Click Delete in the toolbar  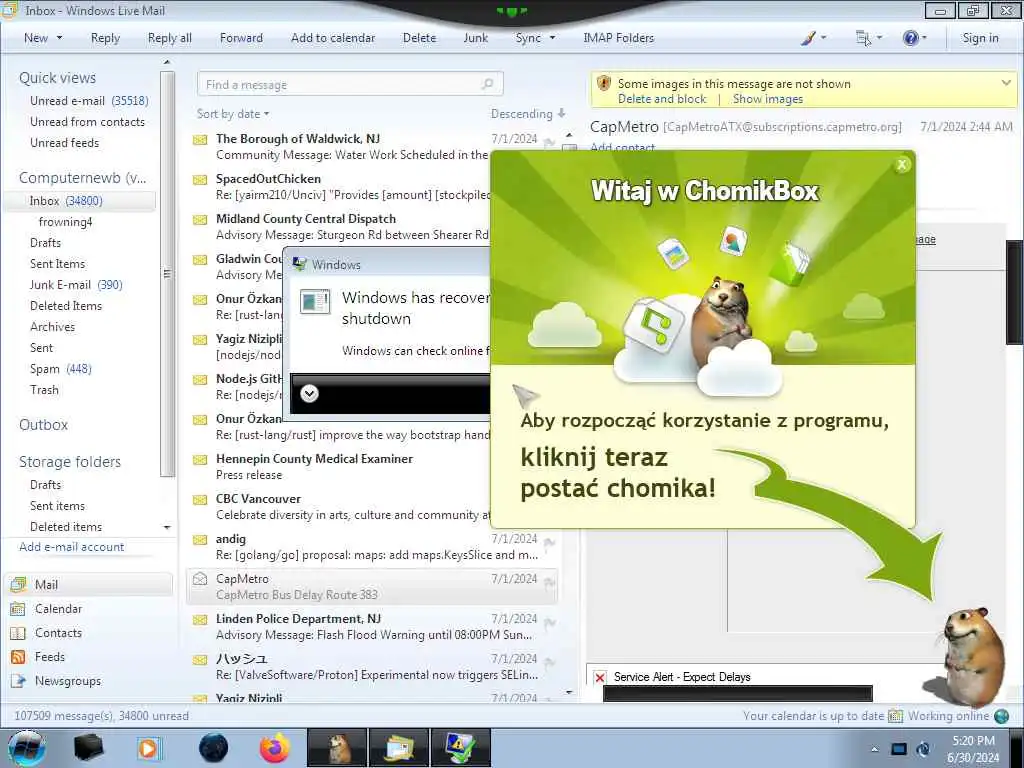pyautogui.click(x=419, y=38)
